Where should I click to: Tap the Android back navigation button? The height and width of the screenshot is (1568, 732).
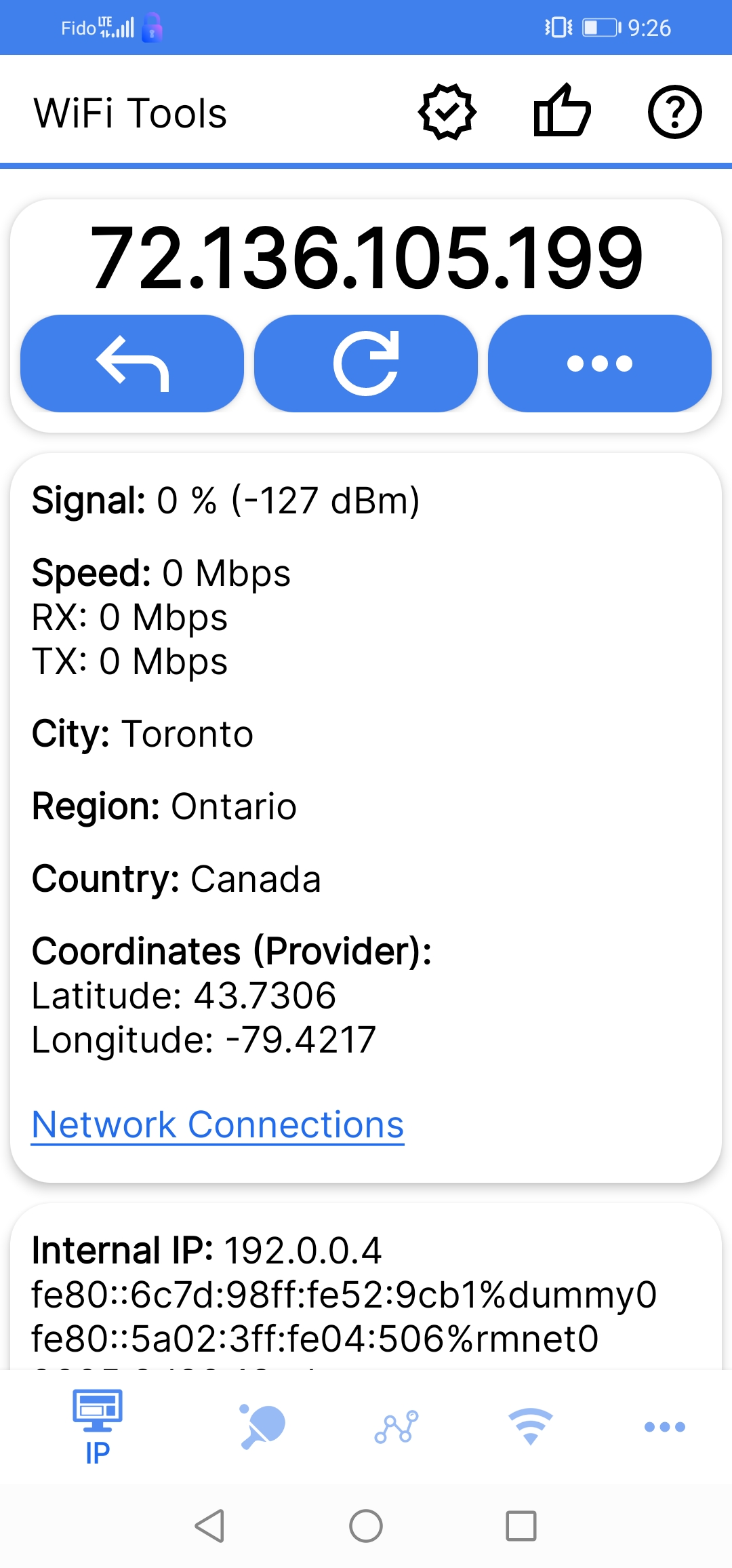coord(210,1526)
